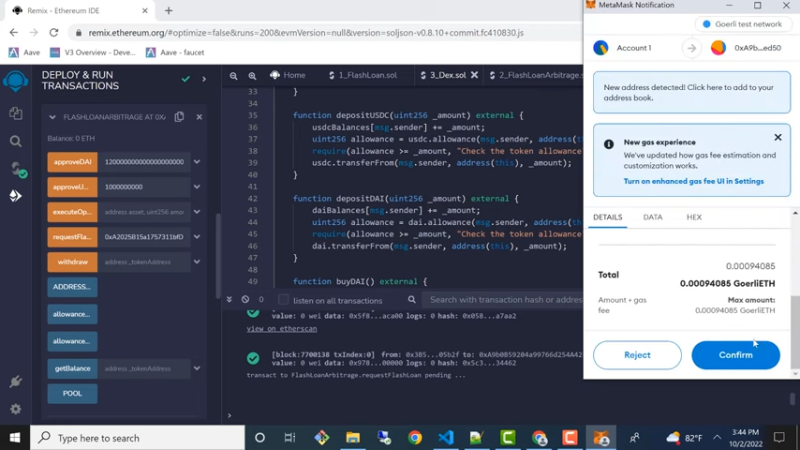Go back in browser
The image size is (800, 450).
(14, 33)
